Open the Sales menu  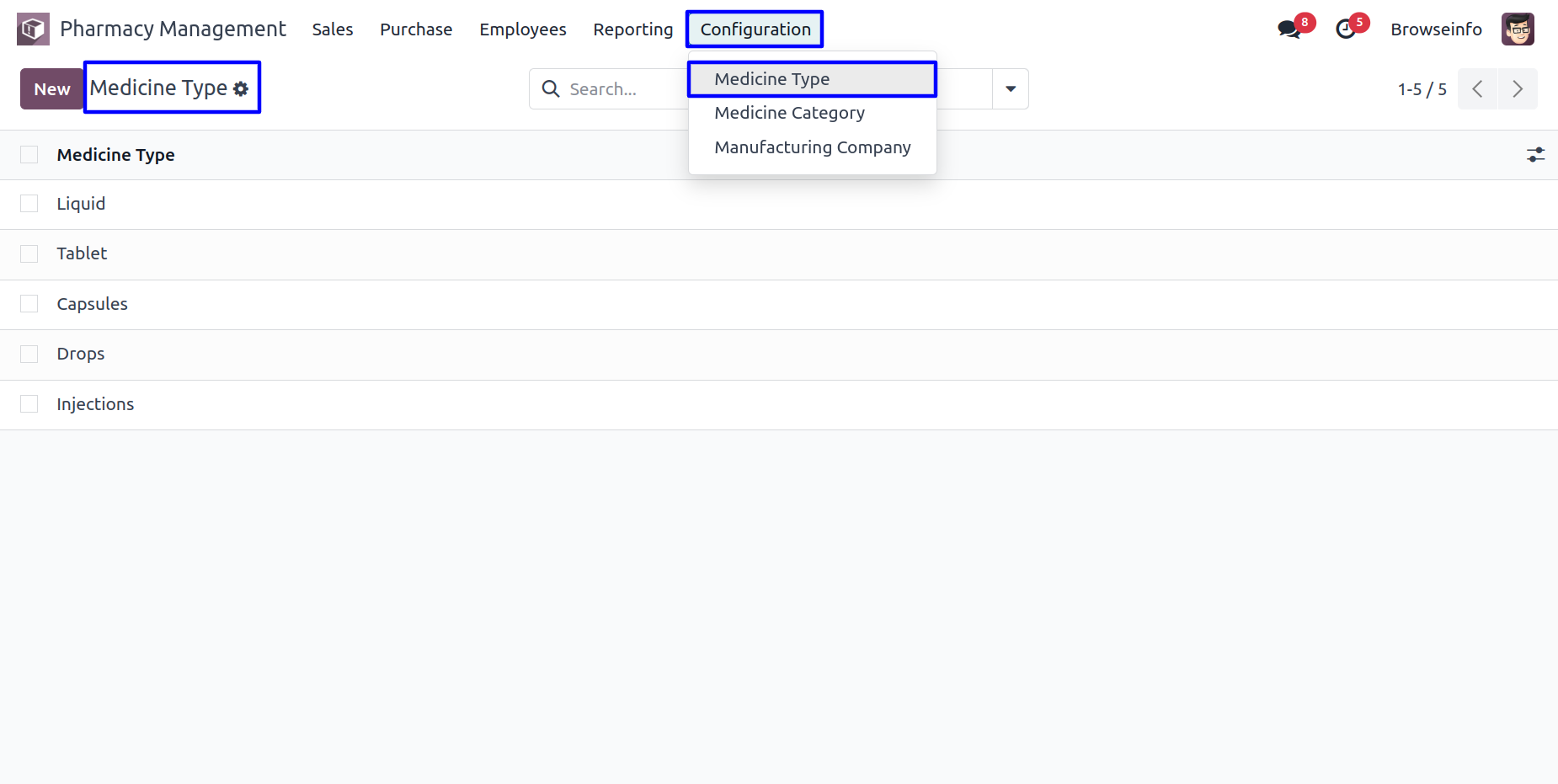(333, 29)
